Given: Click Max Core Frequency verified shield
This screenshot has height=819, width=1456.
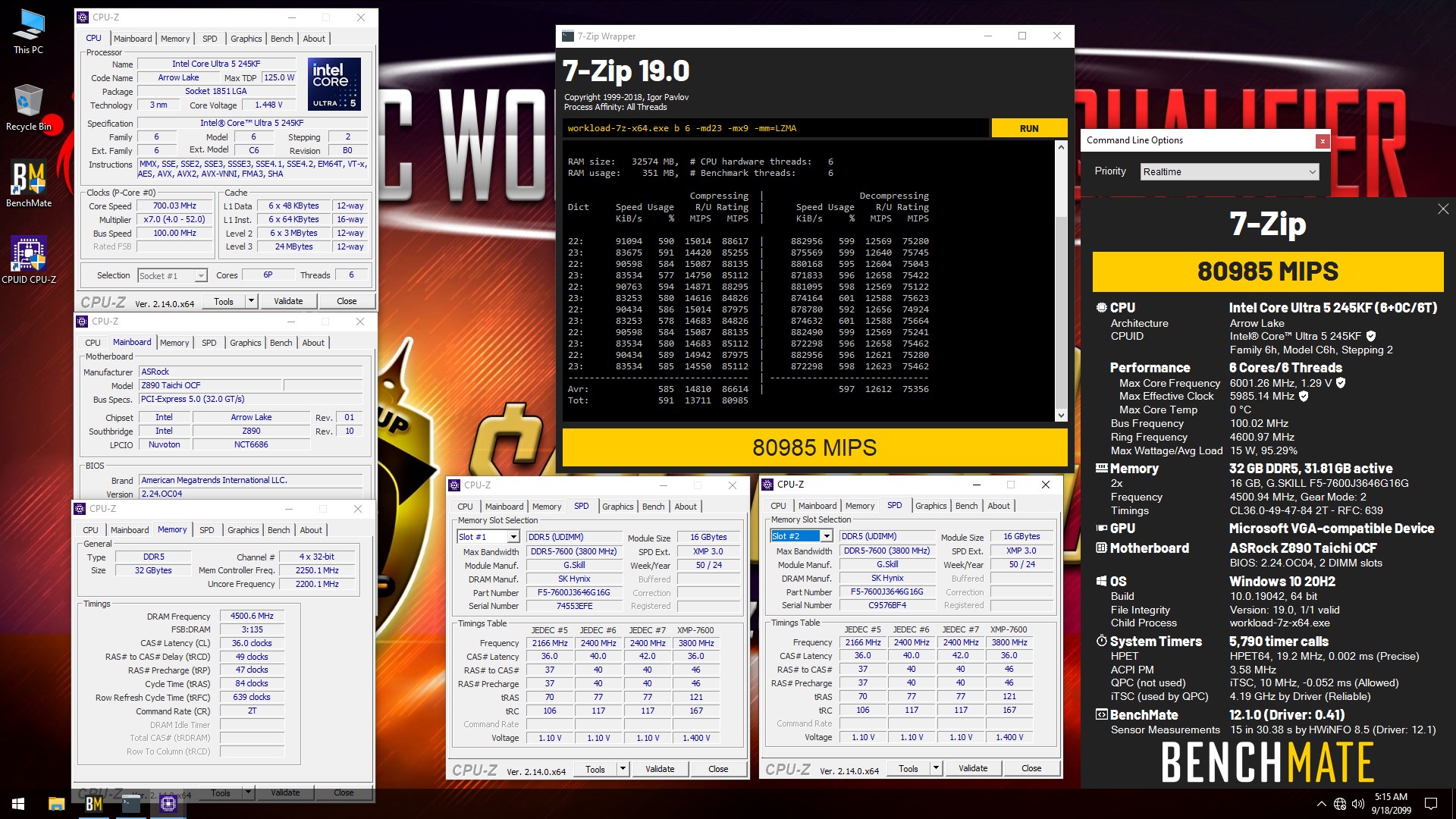Looking at the screenshot, I should 1341,383.
